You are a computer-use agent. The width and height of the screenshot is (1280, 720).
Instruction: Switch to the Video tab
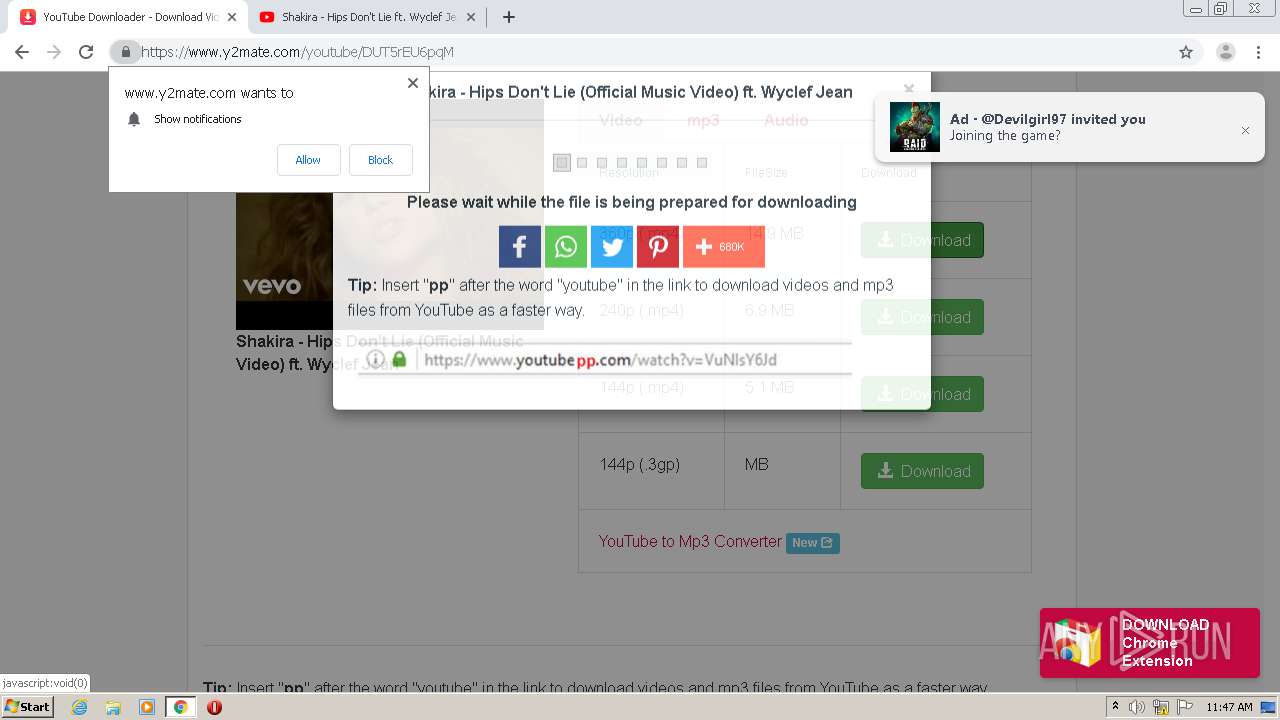pyautogui.click(x=620, y=120)
